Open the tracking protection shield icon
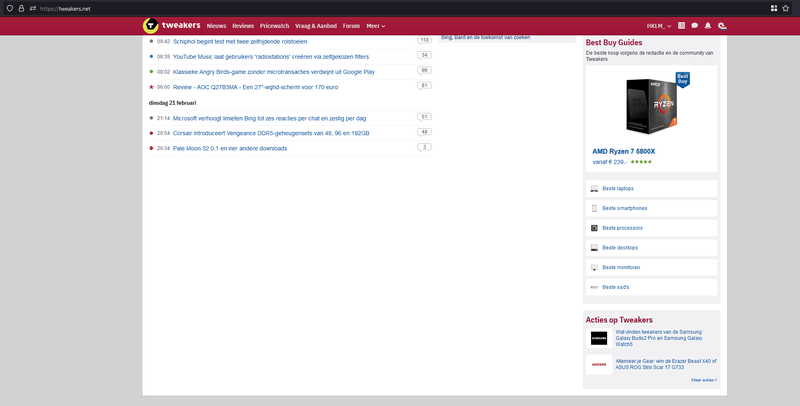 coord(10,8)
